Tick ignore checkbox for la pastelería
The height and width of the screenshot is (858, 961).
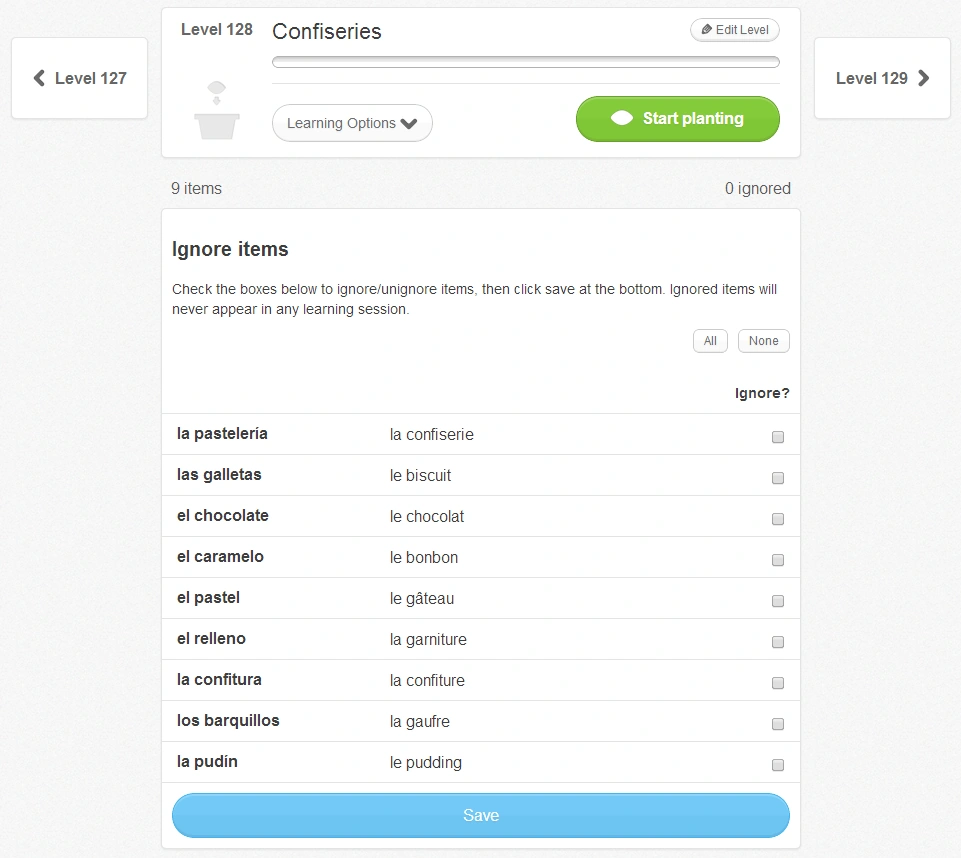point(778,437)
